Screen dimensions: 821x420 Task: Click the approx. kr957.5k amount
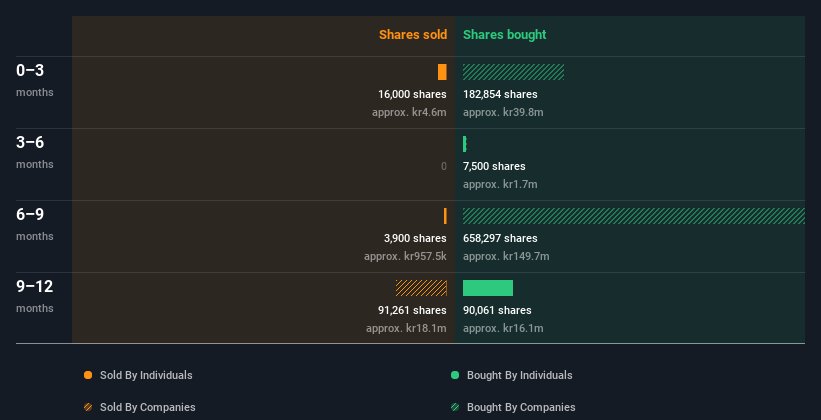pyautogui.click(x=405, y=257)
